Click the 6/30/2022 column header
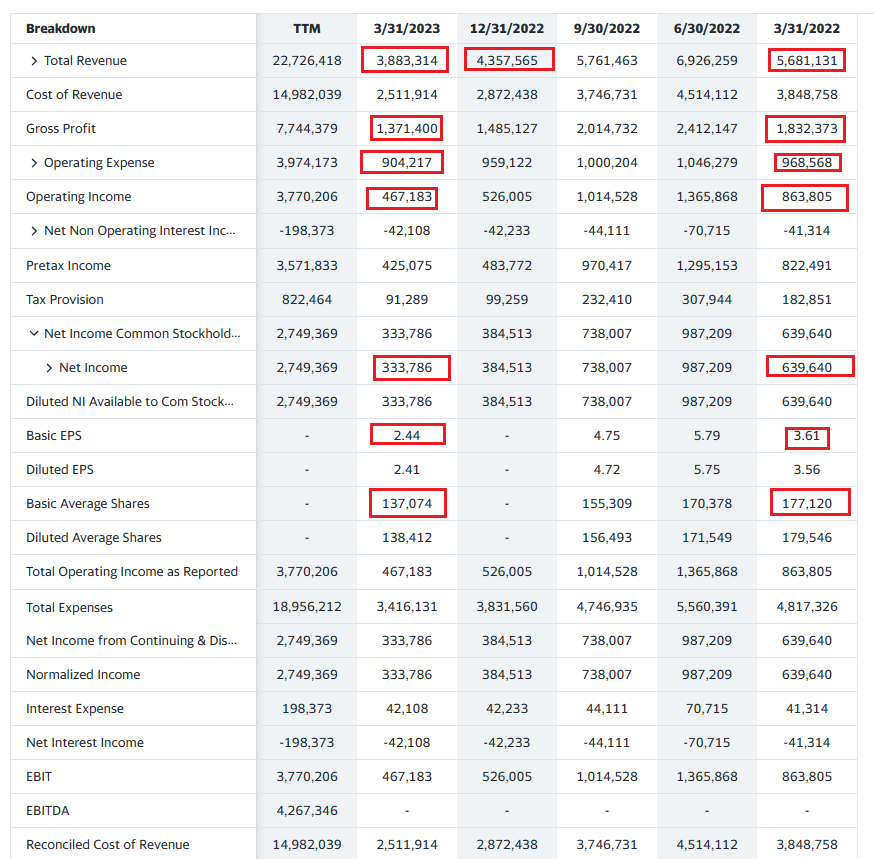 click(707, 28)
